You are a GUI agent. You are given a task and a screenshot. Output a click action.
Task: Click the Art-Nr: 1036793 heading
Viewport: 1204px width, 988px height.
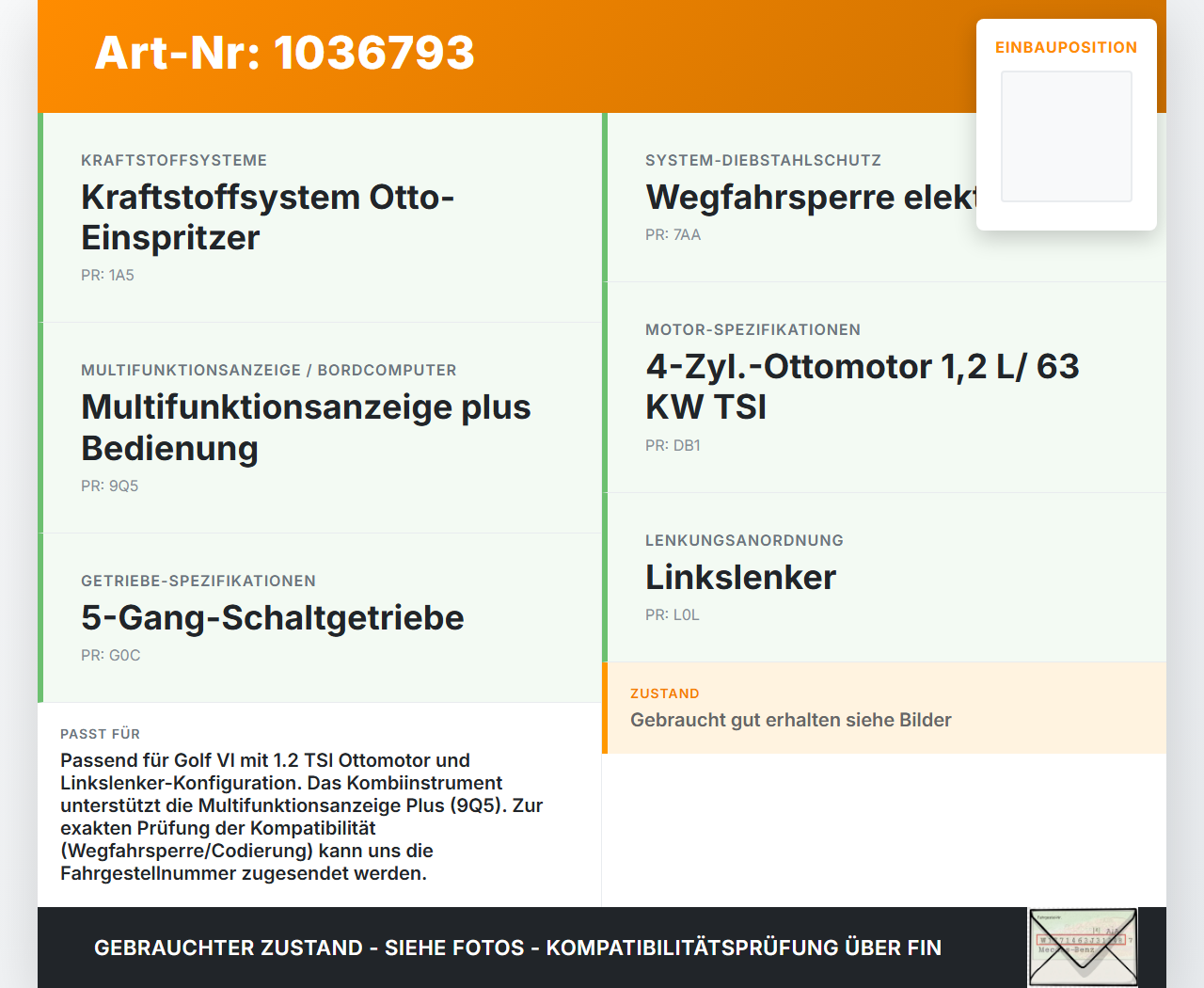click(x=285, y=53)
